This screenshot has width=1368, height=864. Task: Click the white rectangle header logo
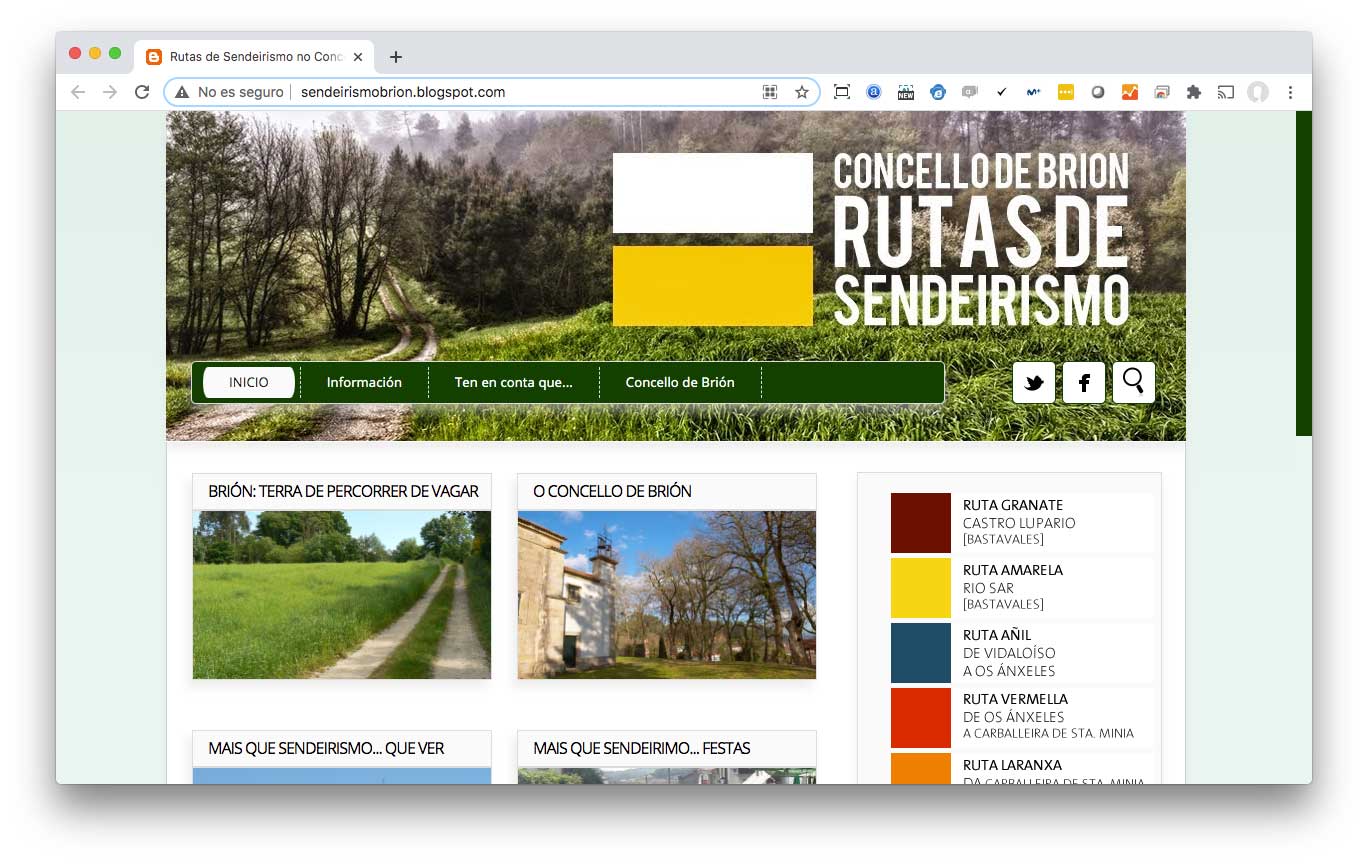713,193
